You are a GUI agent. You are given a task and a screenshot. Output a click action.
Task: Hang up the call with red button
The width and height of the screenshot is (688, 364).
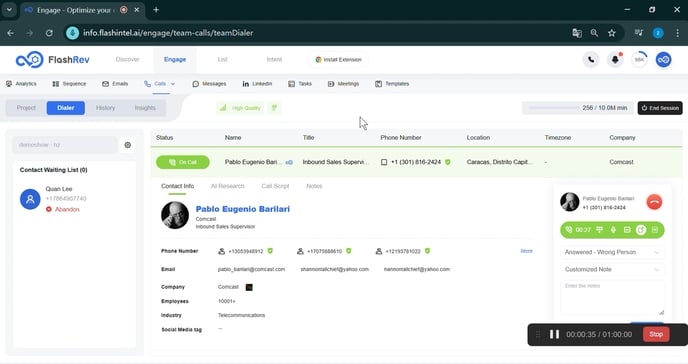(654, 202)
